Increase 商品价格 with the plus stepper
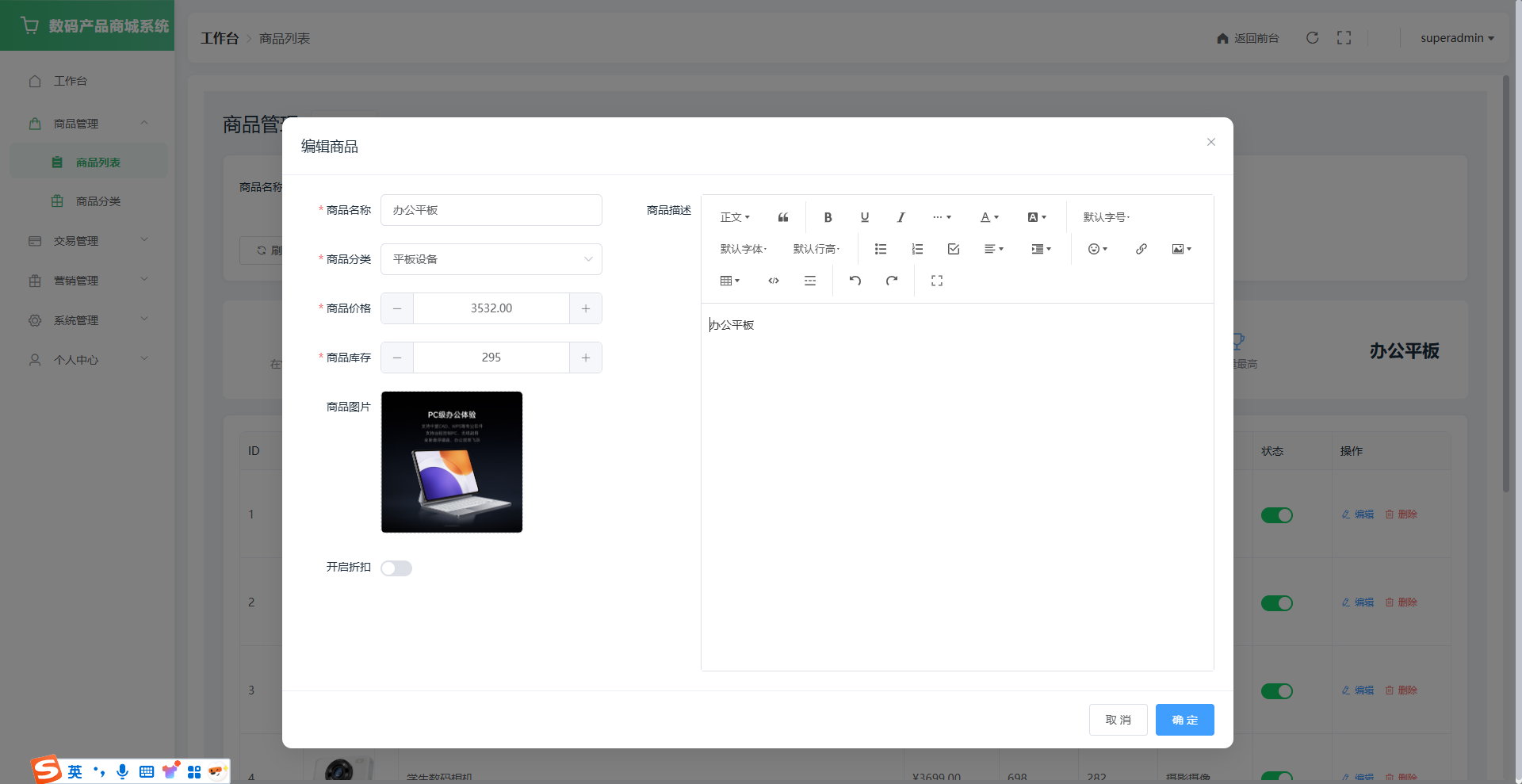 (586, 308)
